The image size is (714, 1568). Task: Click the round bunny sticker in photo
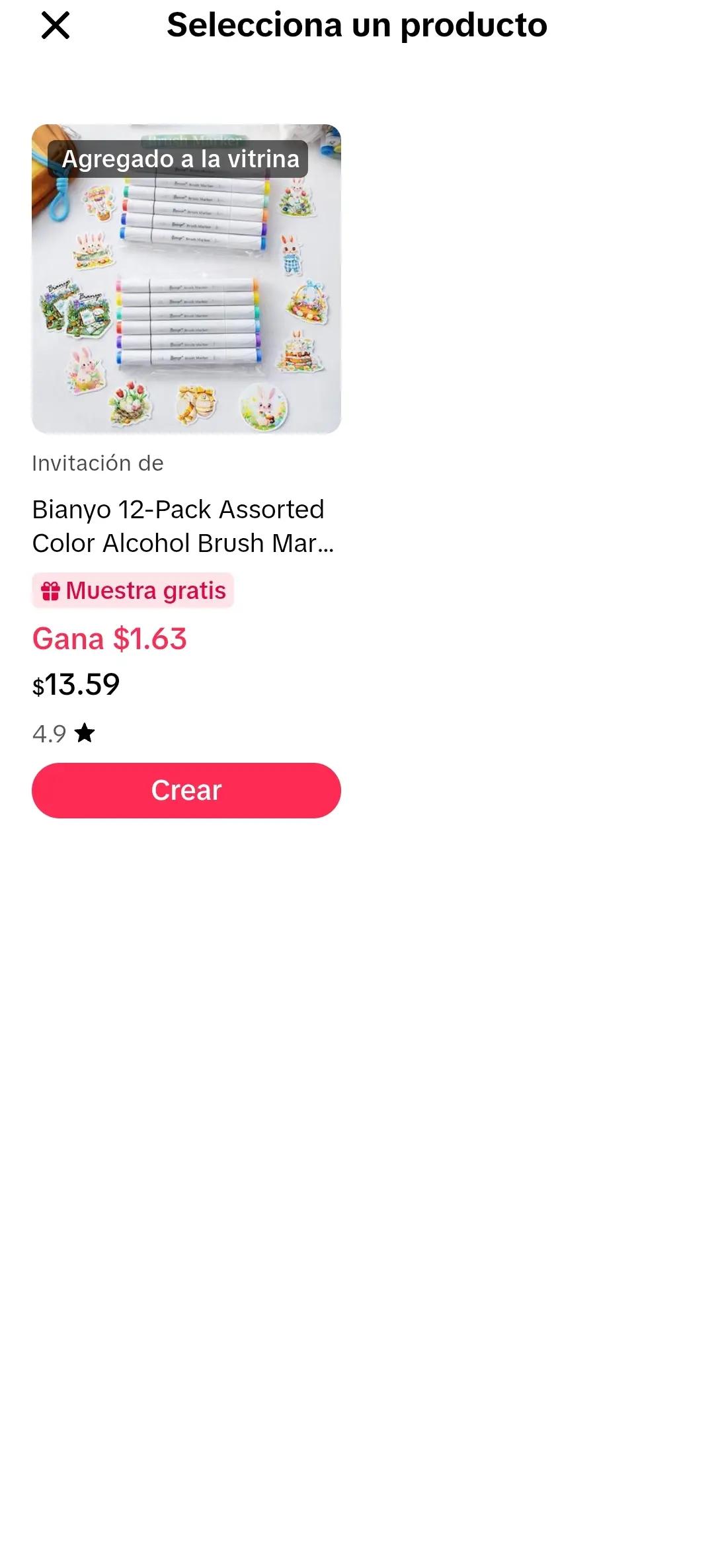(263, 407)
